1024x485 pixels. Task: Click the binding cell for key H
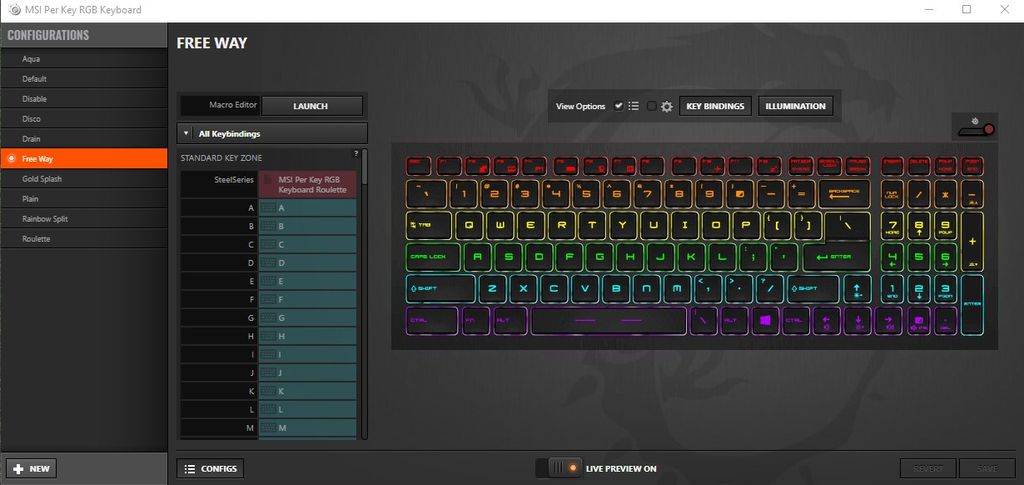[x=308, y=336]
